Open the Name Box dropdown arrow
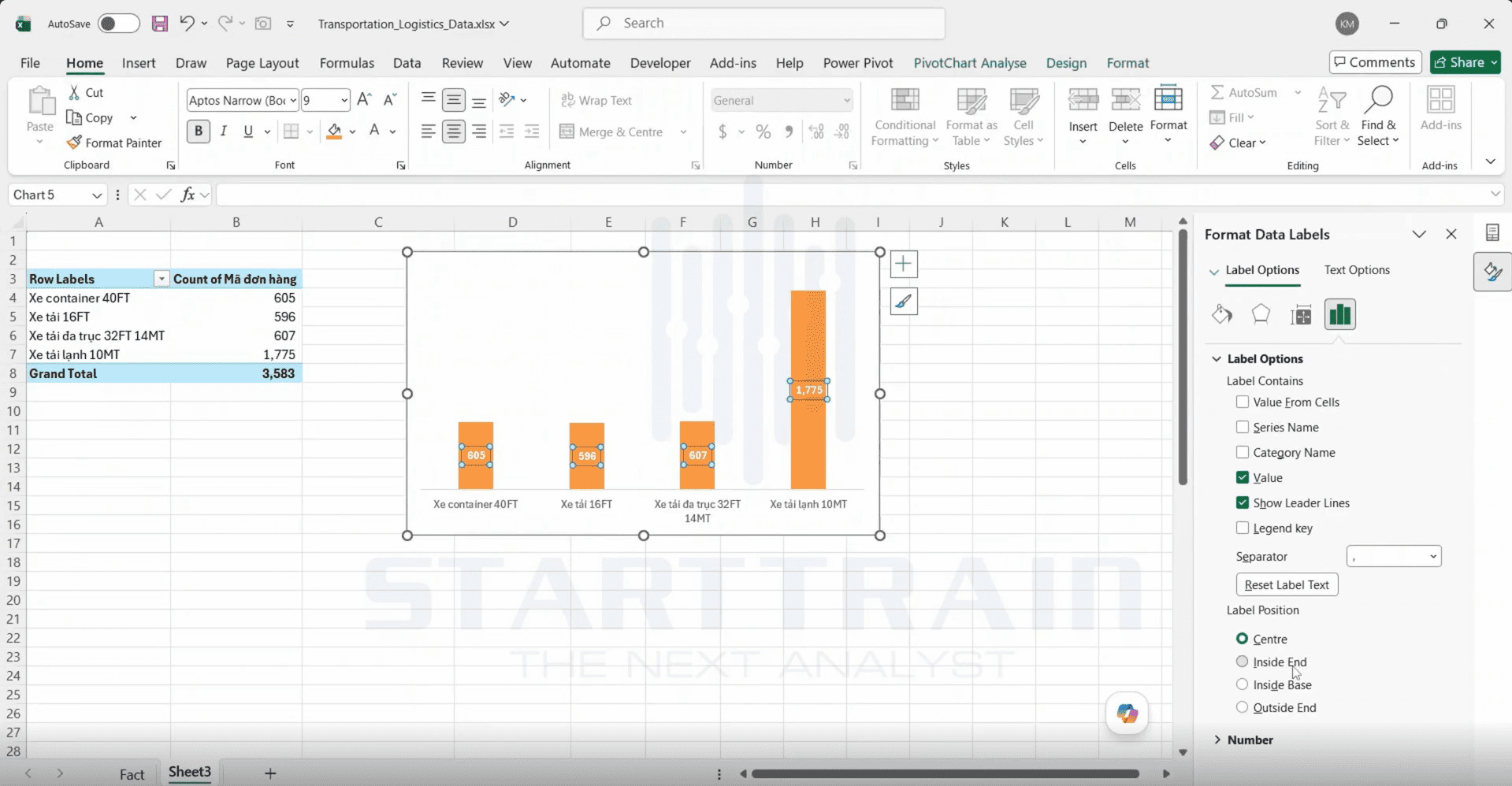Image resolution: width=1512 pixels, height=786 pixels. coord(97,195)
